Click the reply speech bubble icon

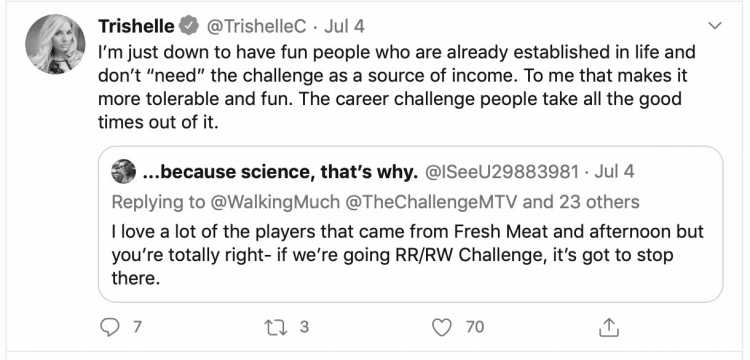(x=110, y=327)
